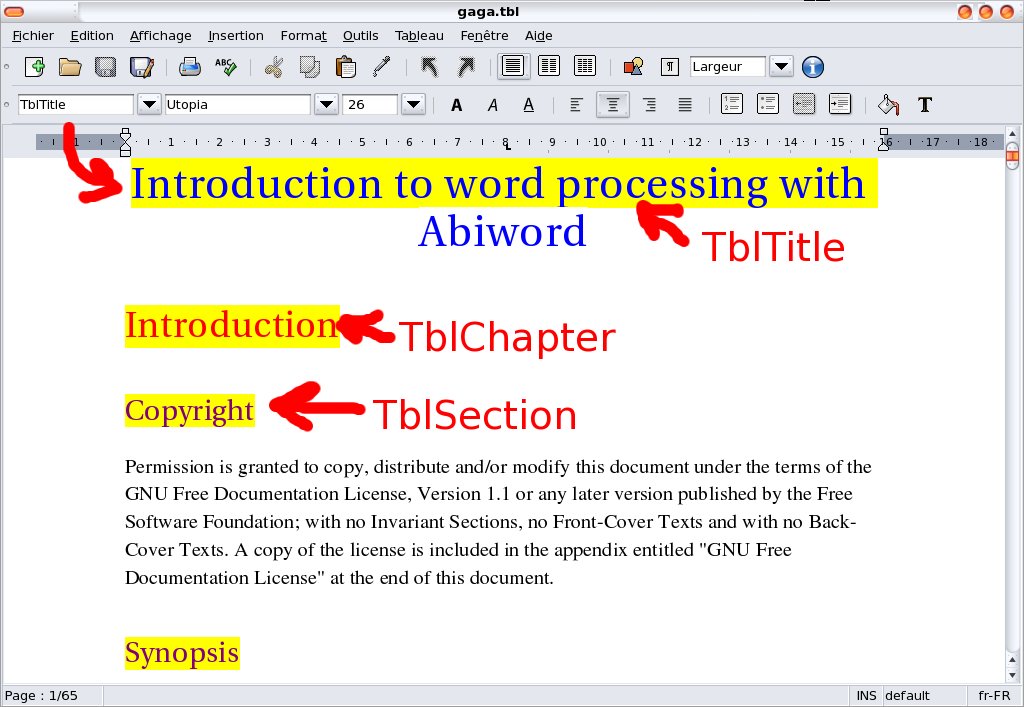Activate the format painter brush icon
This screenshot has width=1024, height=707.
coord(381,67)
